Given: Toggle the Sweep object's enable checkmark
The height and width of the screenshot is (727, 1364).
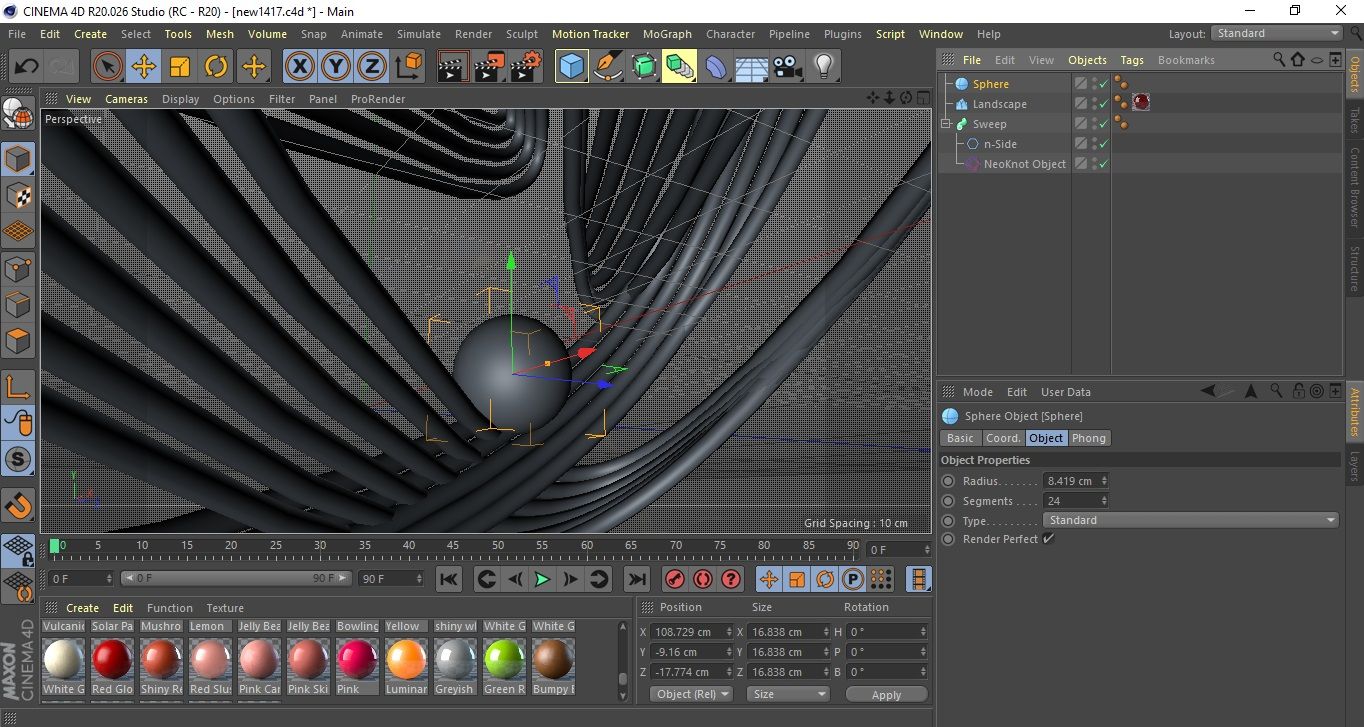Looking at the screenshot, I should (1104, 124).
